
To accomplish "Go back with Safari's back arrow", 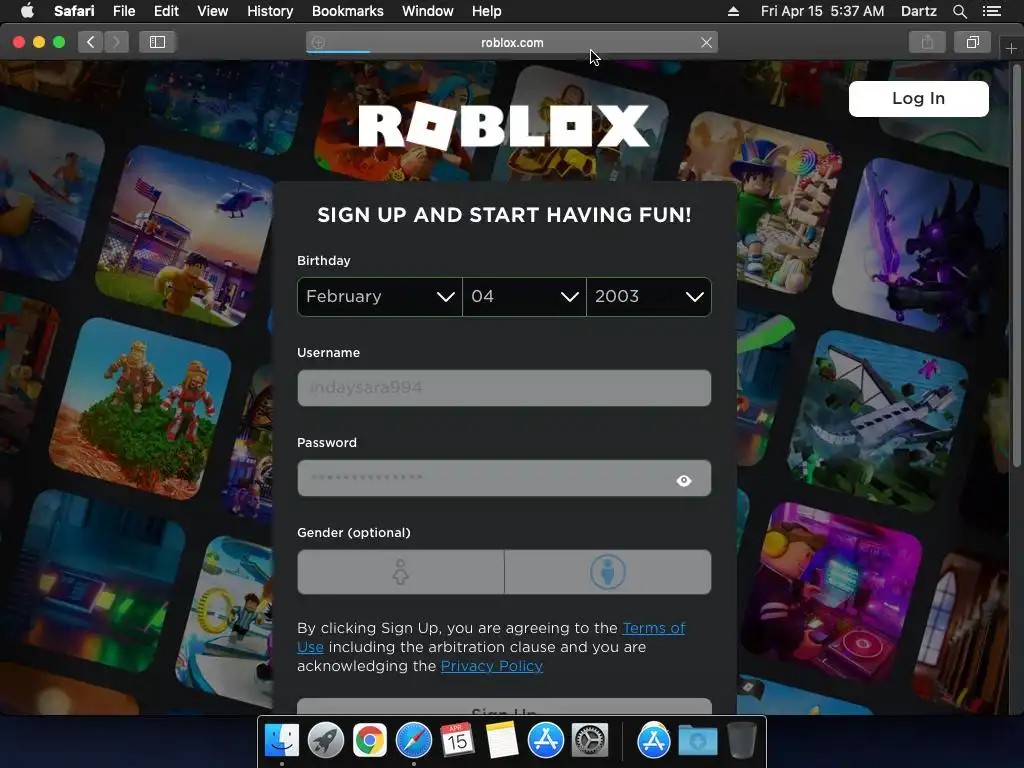I will coord(91,42).
